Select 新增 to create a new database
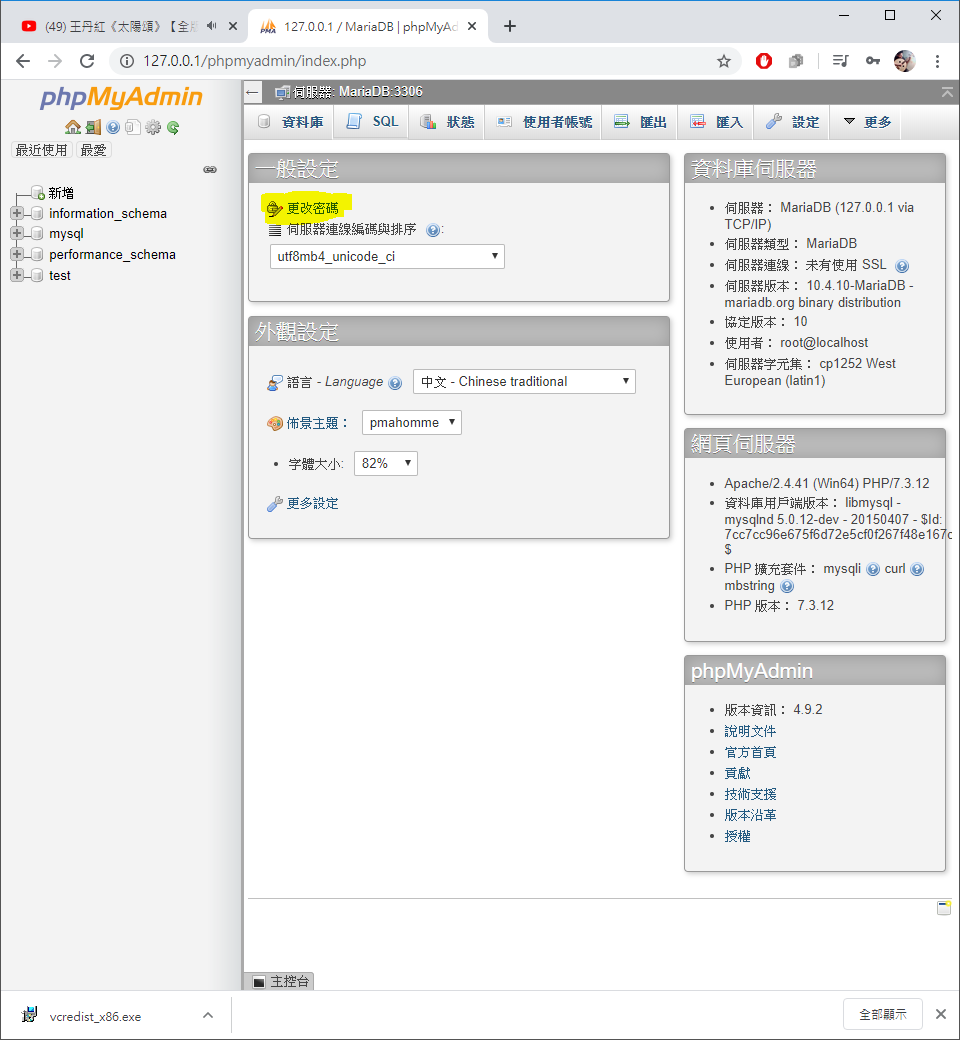960x1040 pixels. coord(61,193)
